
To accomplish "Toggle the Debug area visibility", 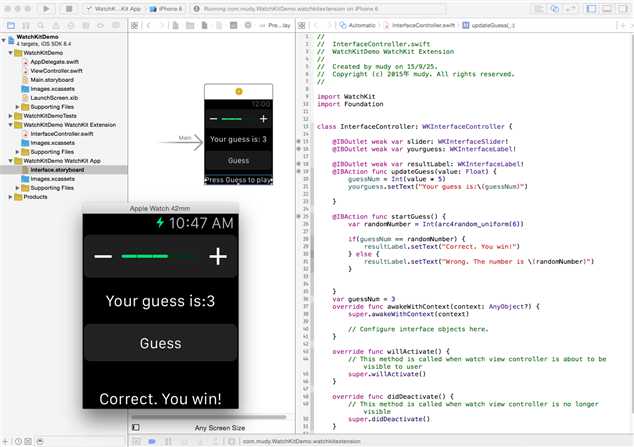I will (x=607, y=8).
